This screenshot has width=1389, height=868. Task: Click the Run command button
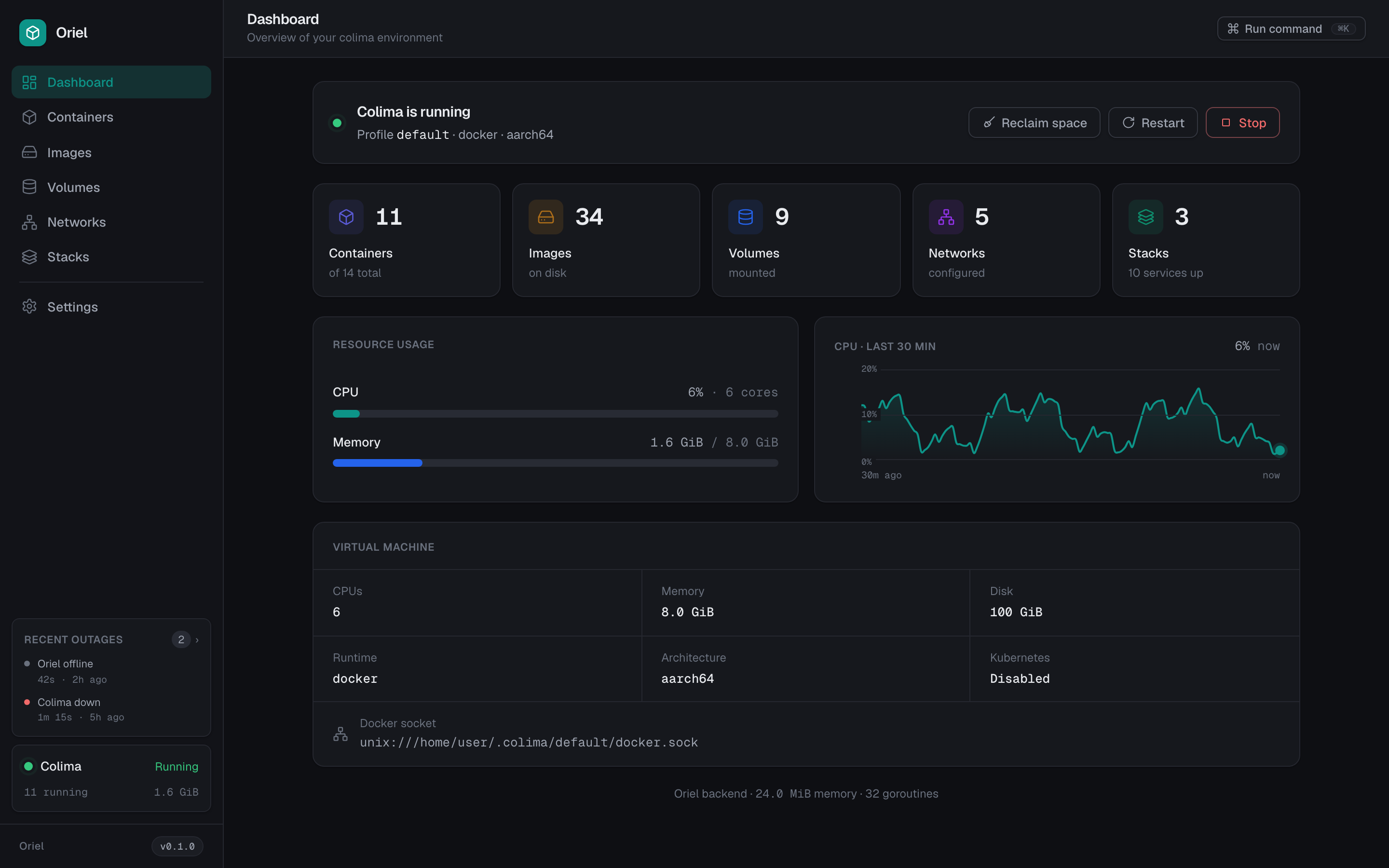click(1291, 29)
